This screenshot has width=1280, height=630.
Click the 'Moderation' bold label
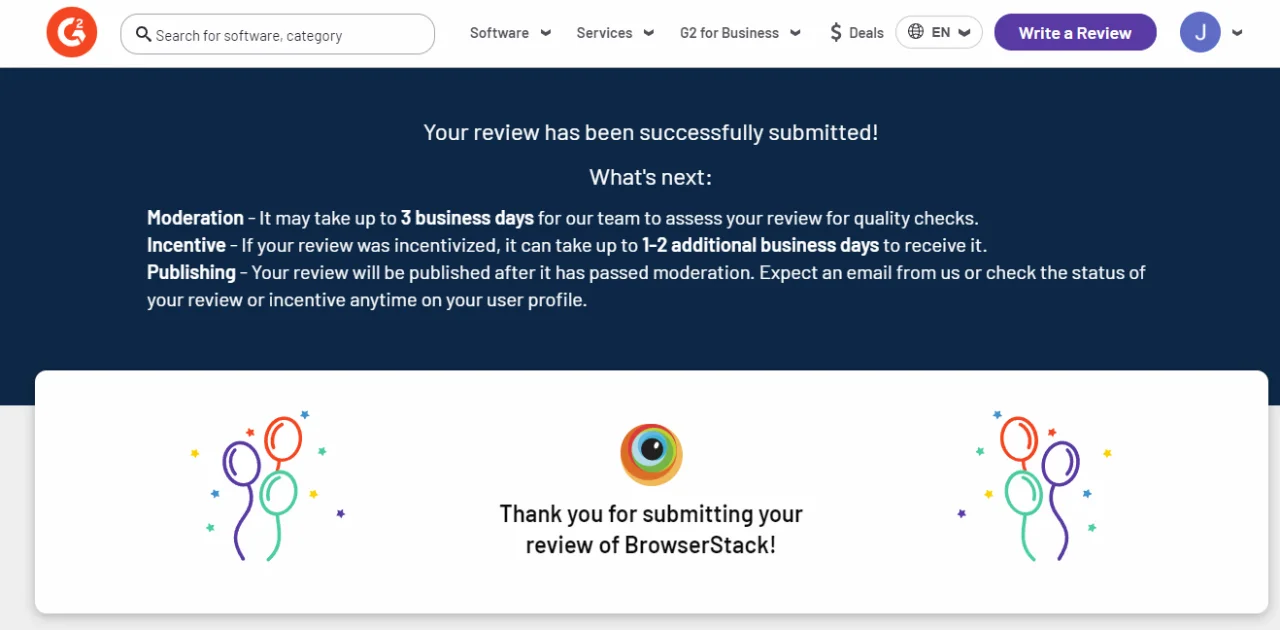coord(195,218)
